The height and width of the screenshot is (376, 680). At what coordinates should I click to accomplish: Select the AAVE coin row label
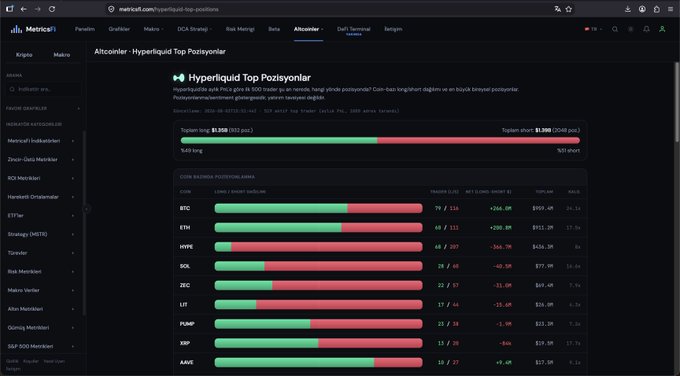186,363
